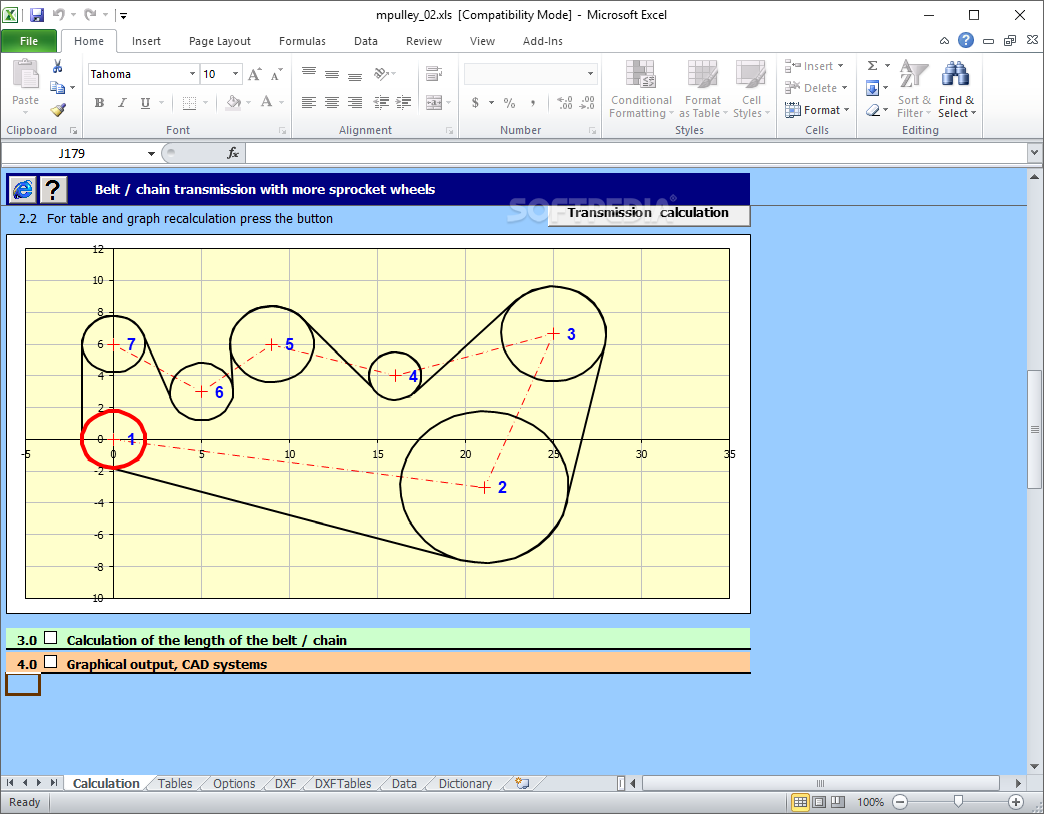Click Wrap Text icon
This screenshot has width=1044, height=814.
(x=434, y=73)
